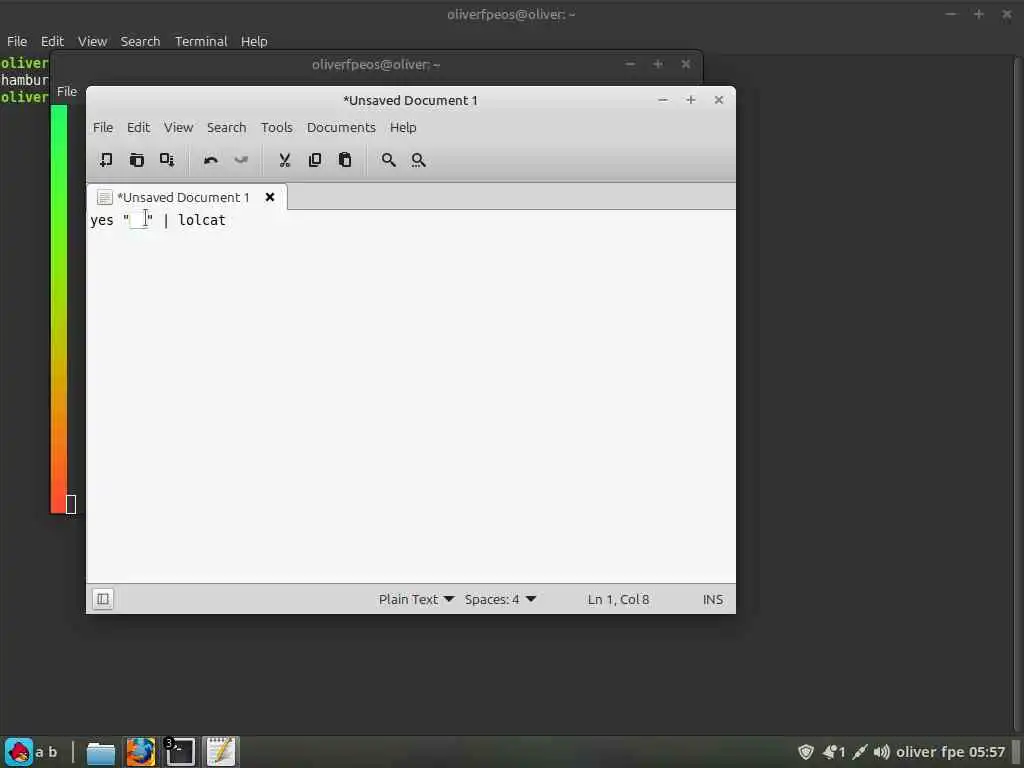Open the editor's File menu
1024x768 pixels.
(103, 127)
